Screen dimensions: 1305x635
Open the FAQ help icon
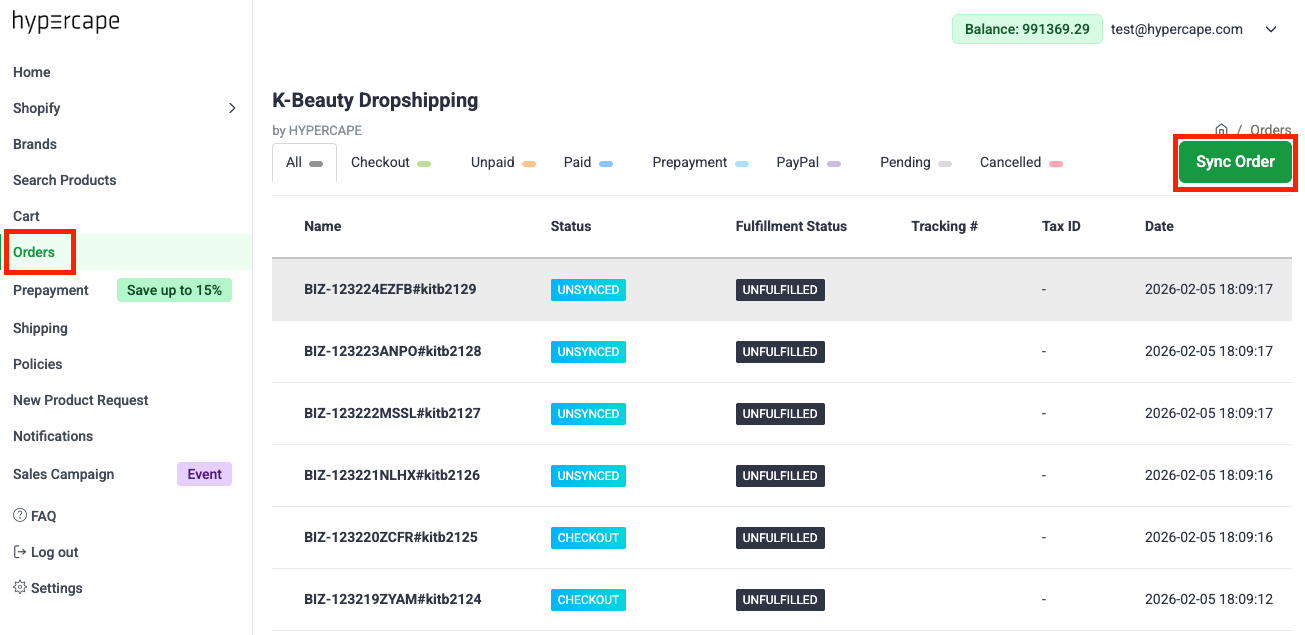pos(18,515)
